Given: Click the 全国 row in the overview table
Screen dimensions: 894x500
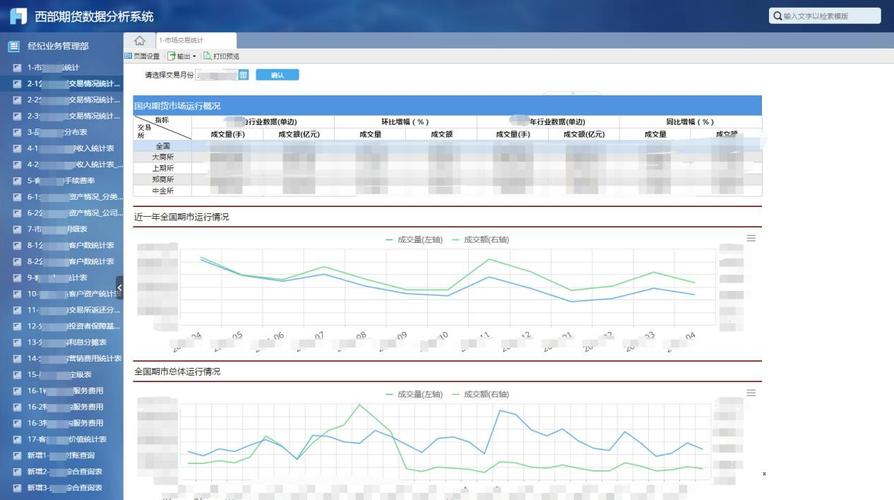Looking at the screenshot, I should [448, 146].
